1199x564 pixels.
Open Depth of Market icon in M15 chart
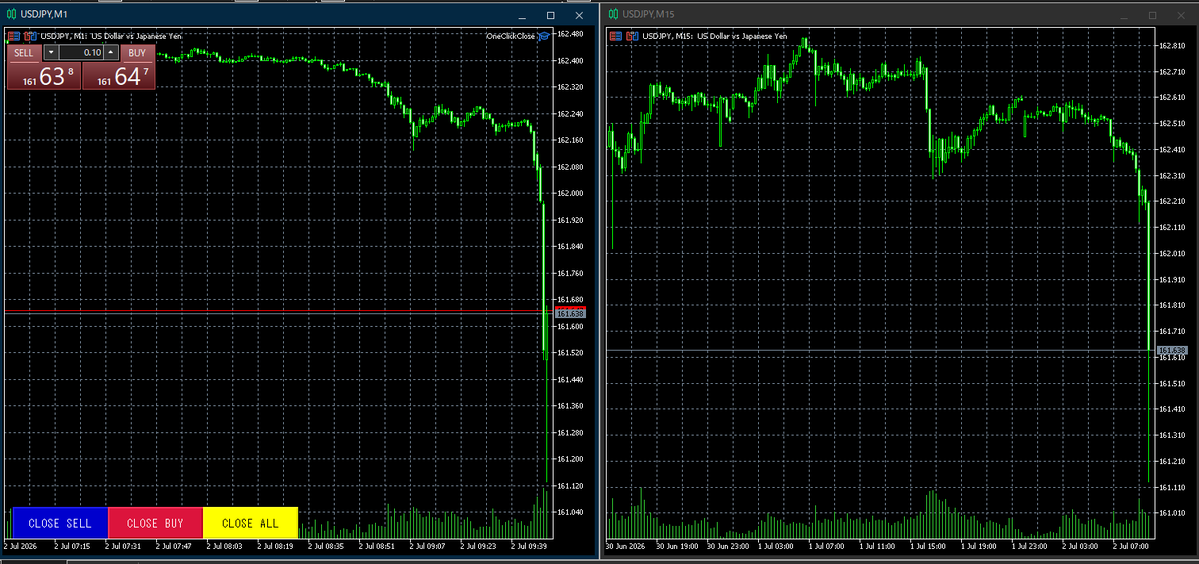(633, 35)
